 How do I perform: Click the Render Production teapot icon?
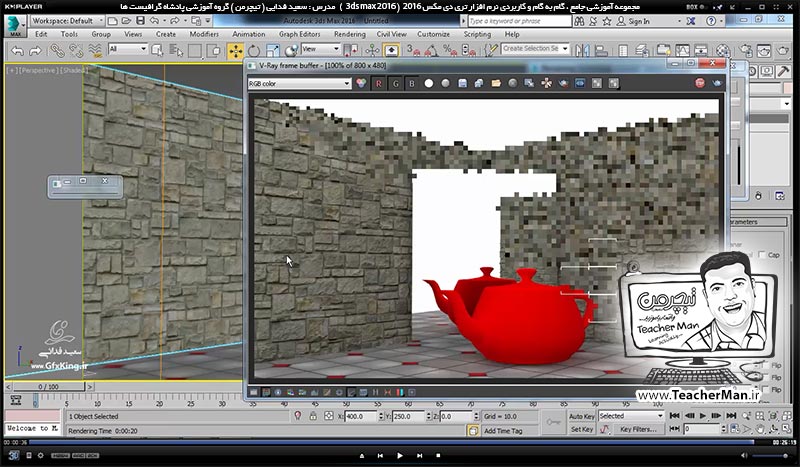point(783,51)
